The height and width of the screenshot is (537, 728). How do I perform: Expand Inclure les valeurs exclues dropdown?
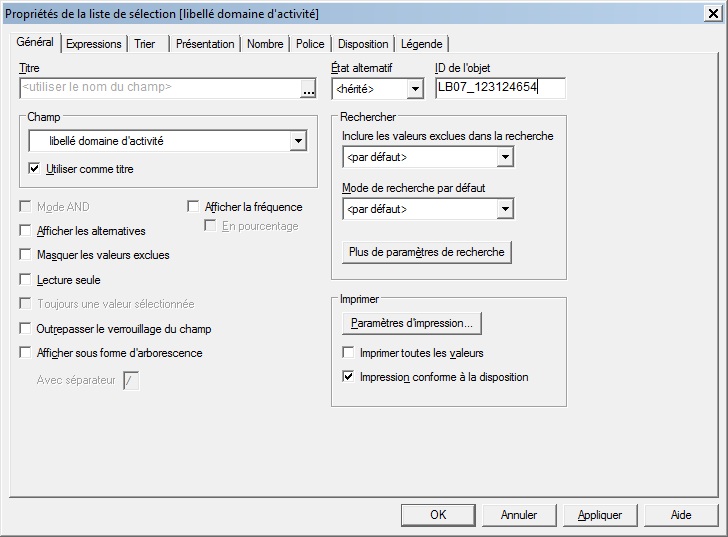[x=505, y=157]
